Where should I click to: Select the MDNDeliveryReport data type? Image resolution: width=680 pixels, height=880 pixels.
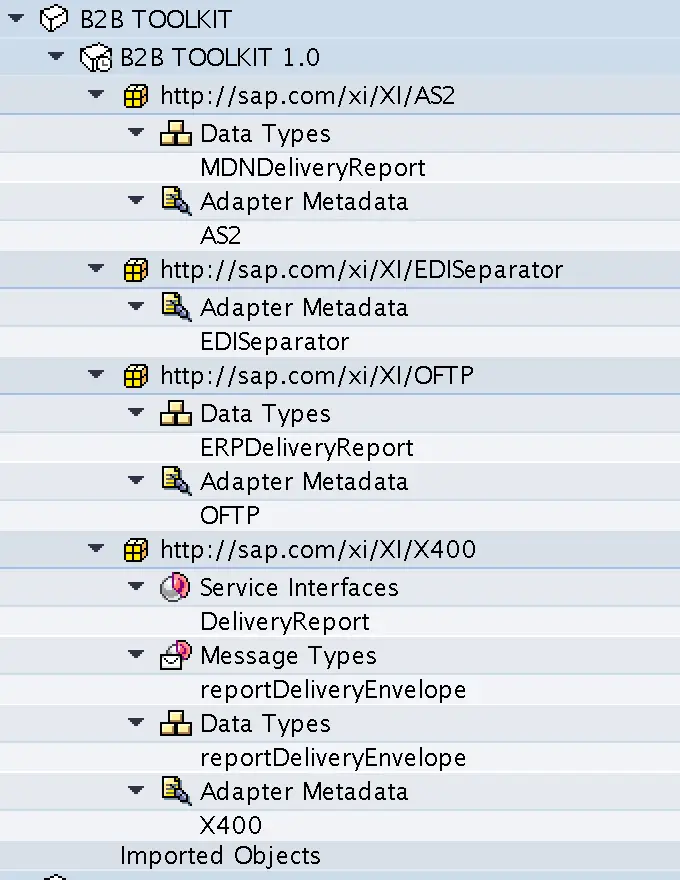tap(313, 168)
